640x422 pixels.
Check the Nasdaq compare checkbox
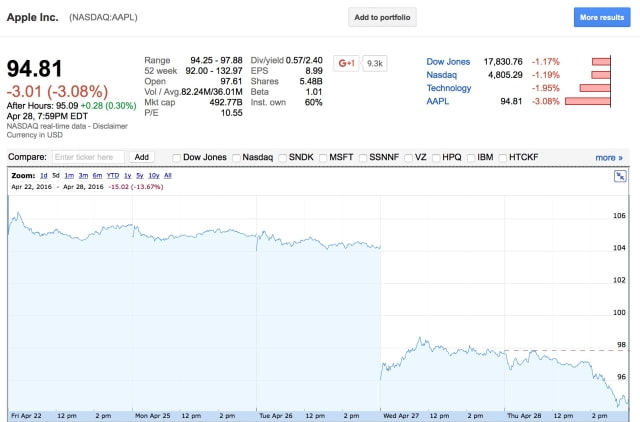pyautogui.click(x=236, y=158)
